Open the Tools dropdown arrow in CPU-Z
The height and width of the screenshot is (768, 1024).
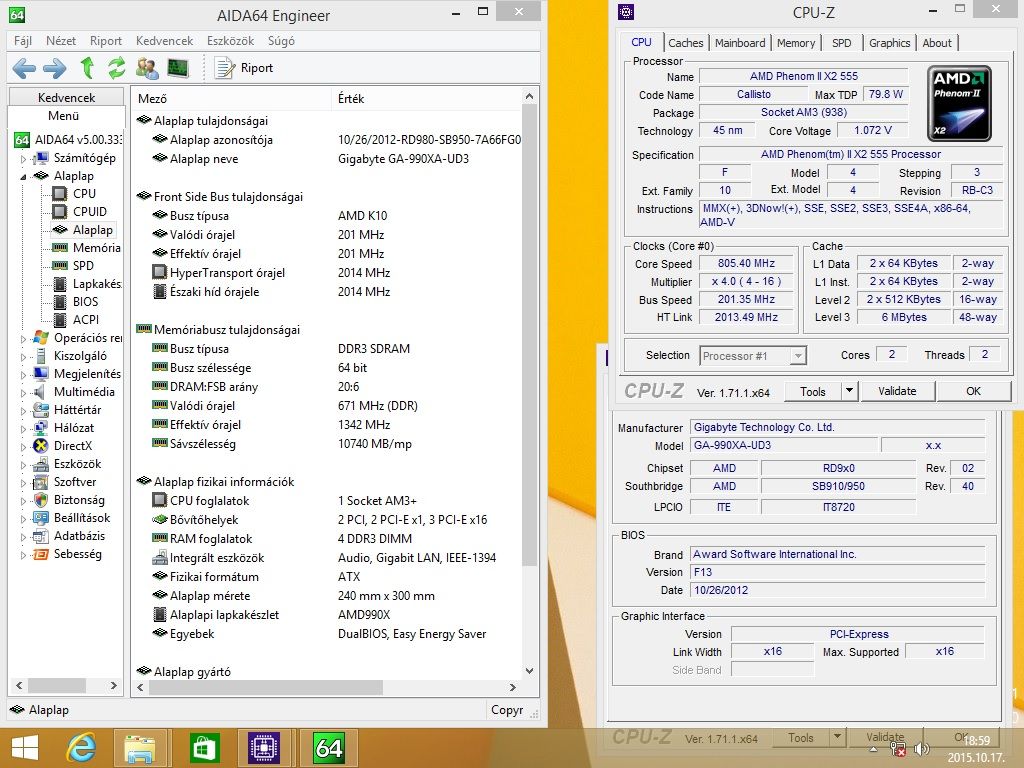point(849,391)
